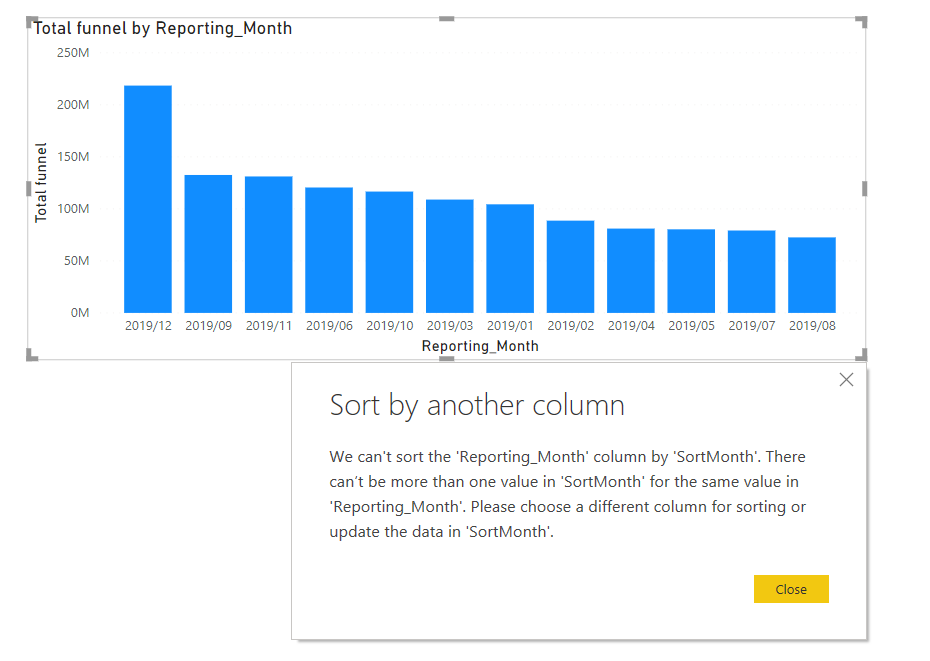Click the 2019/06 bar
930x661 pixels.
coord(329,250)
